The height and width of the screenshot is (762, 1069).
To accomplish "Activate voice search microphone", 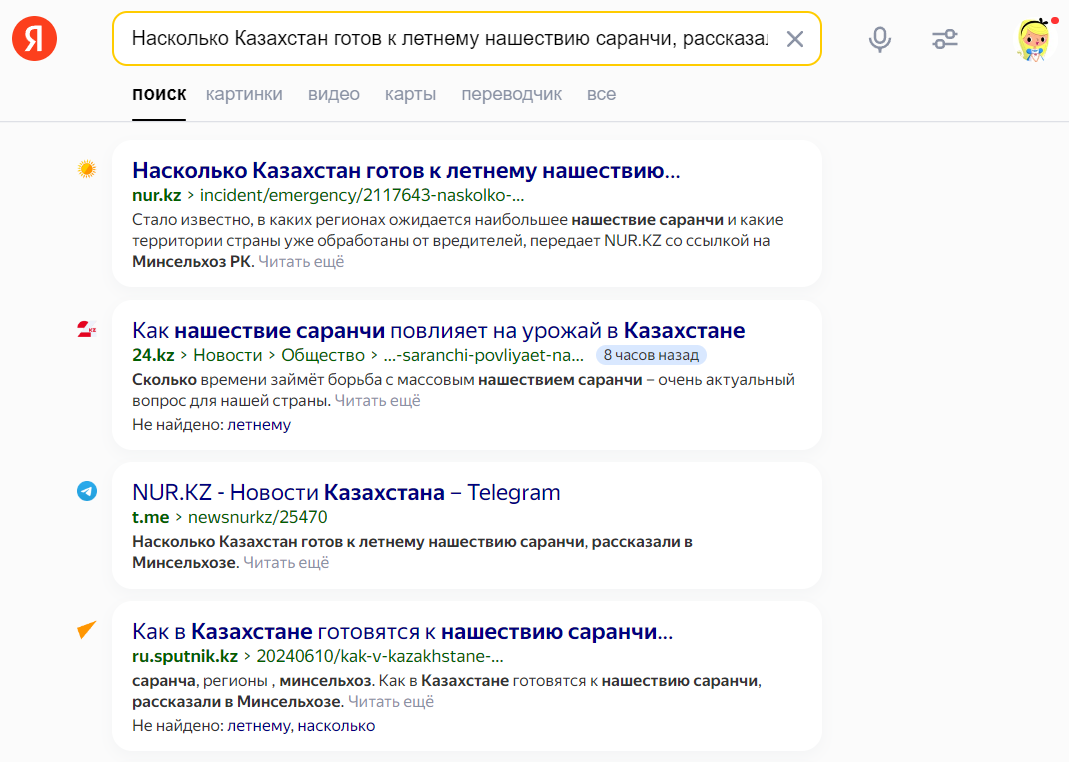I will click(879, 39).
